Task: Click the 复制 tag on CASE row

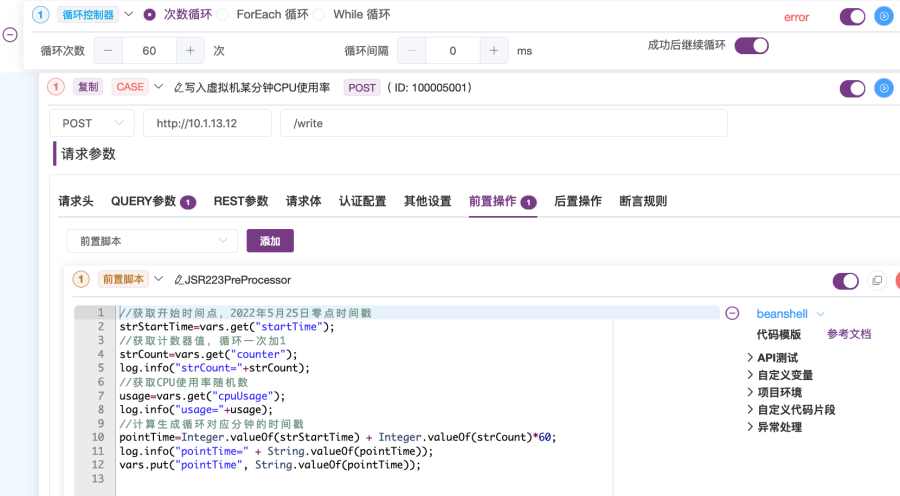Action: (x=88, y=87)
